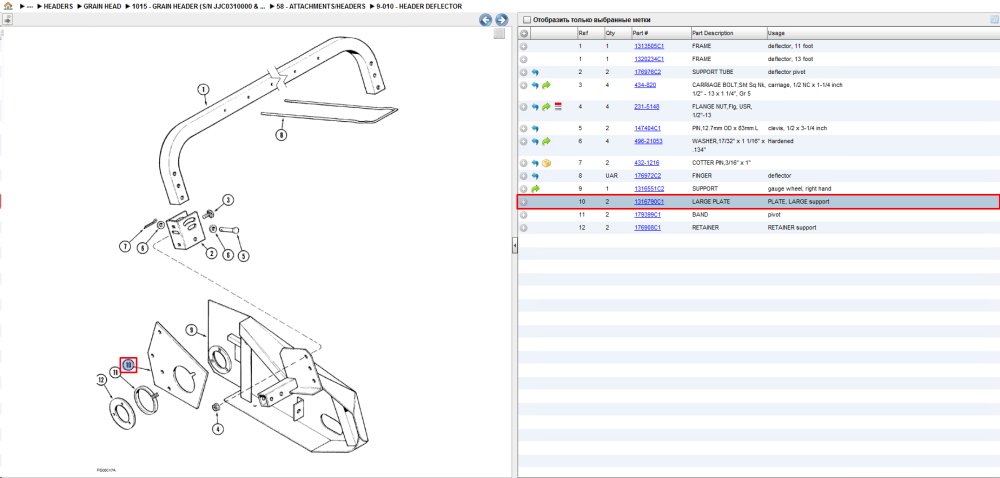Click the green arrow in the WASHER row

547,141
